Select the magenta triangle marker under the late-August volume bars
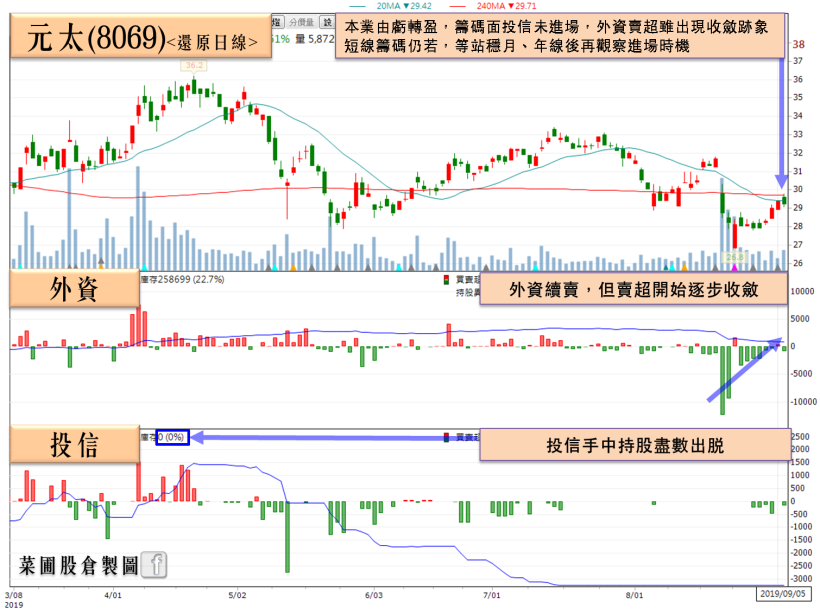Screen dimensions: 820x609 734,267
